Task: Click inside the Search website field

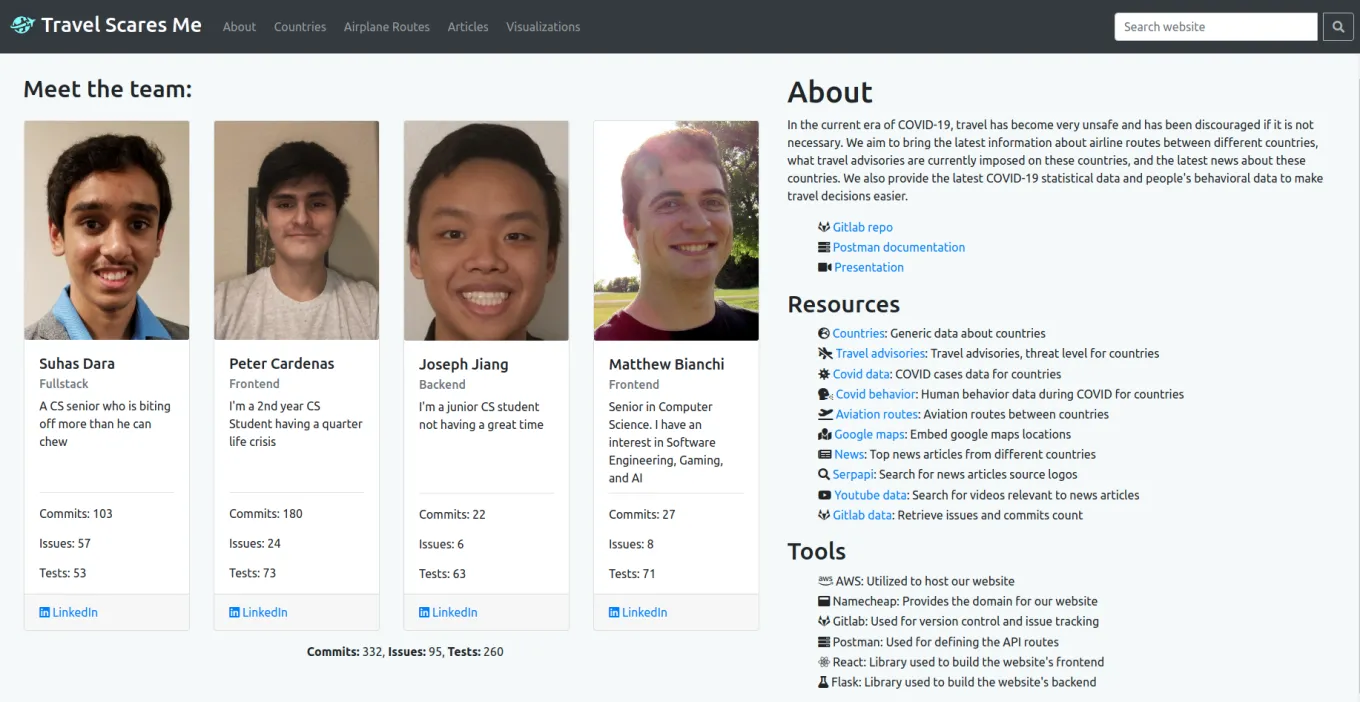Action: click(x=1215, y=26)
